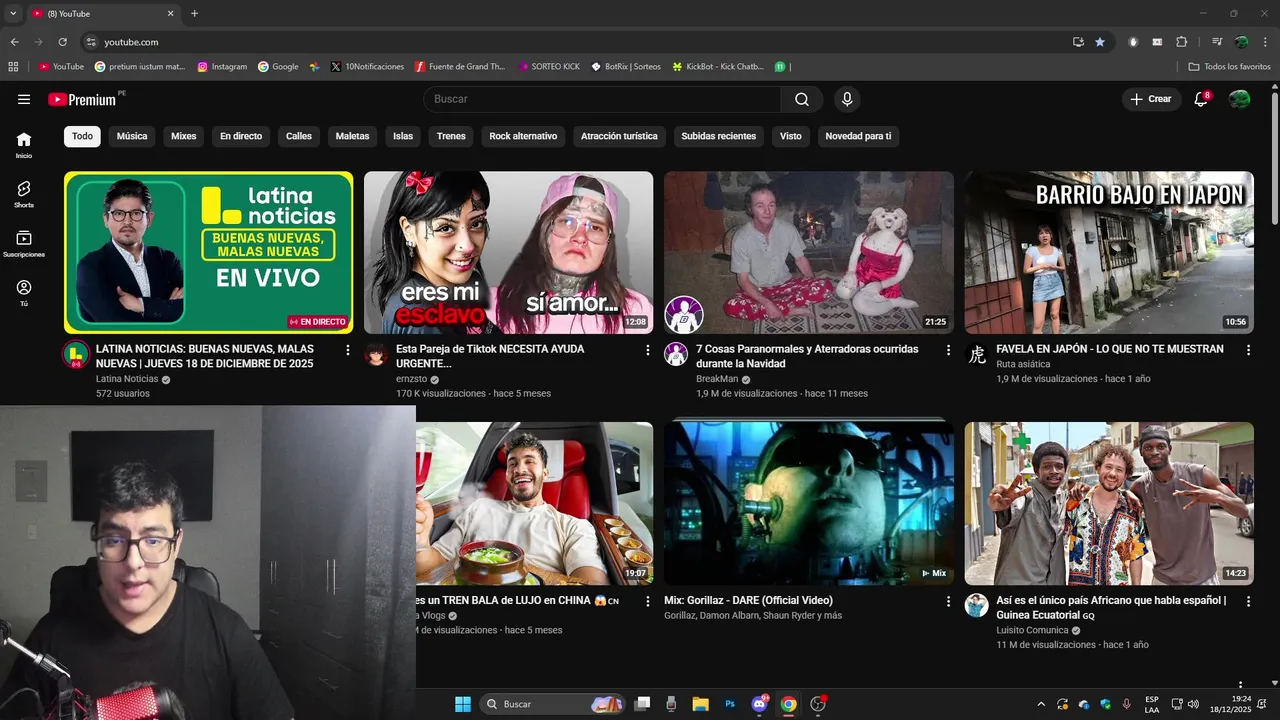Select the En directo filter chip
Image resolution: width=1280 pixels, height=720 pixels.
241,136
